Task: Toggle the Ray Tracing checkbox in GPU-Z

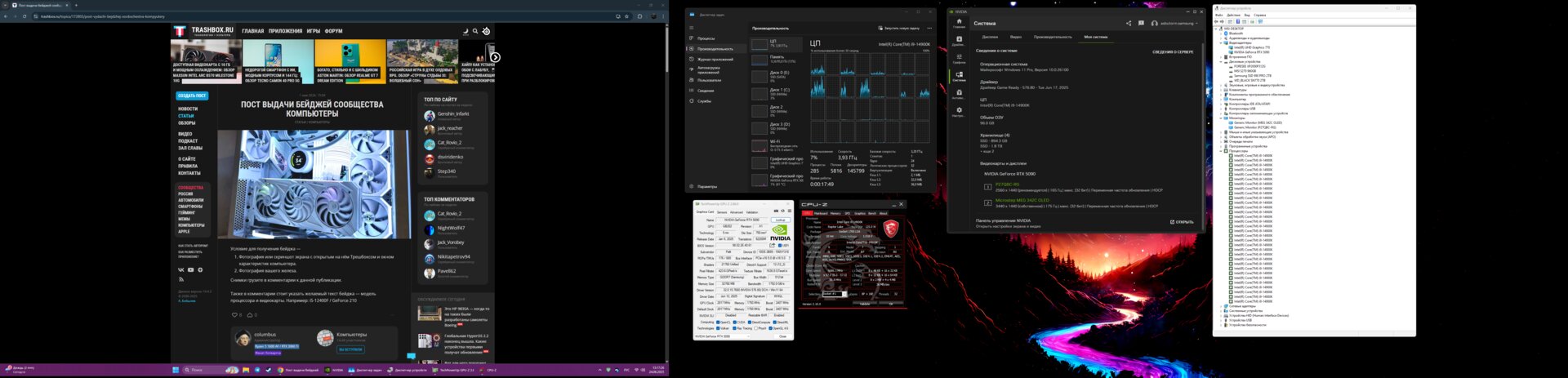Action: 736,328
